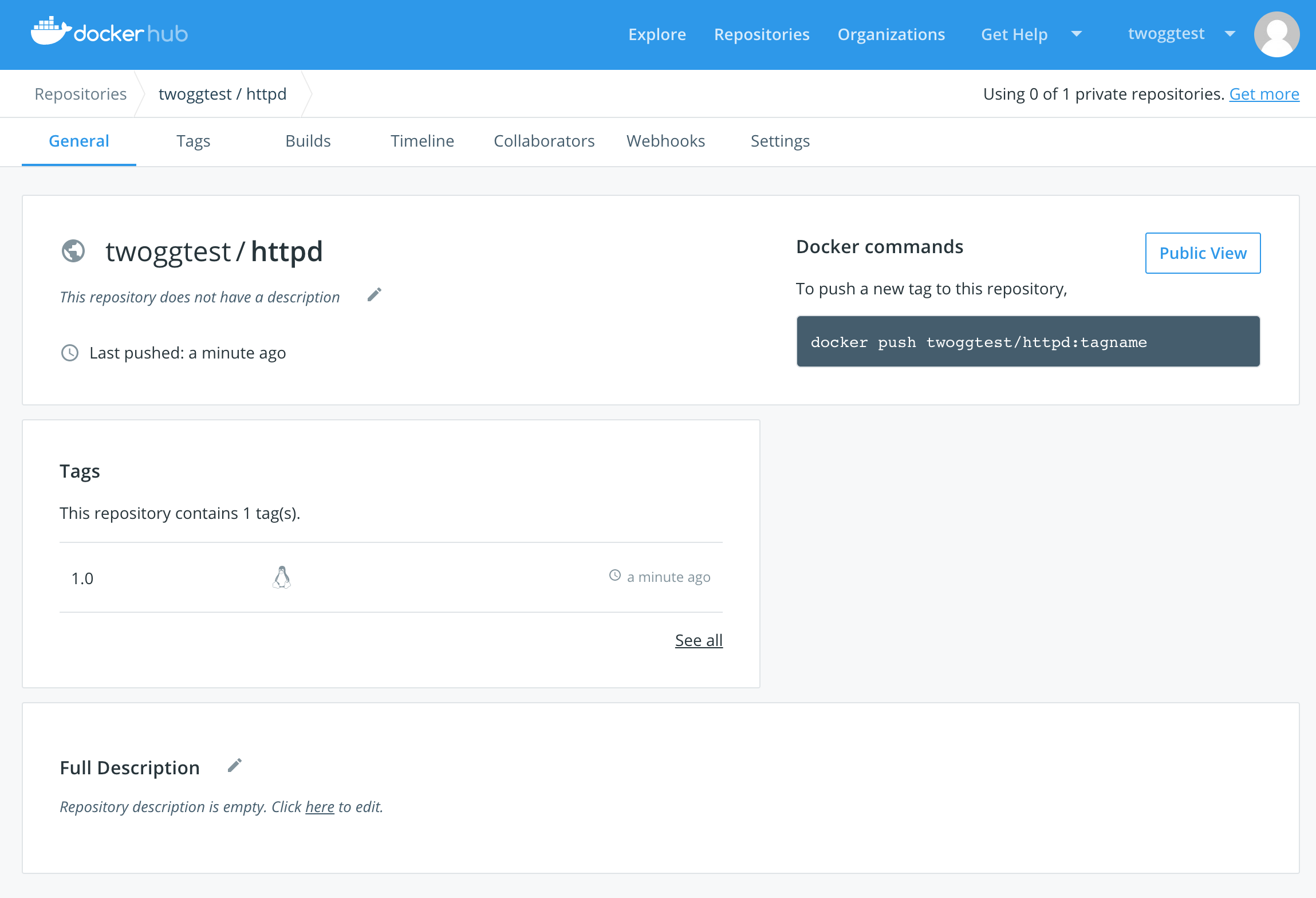Click the user avatar icon
This screenshot has height=898, width=1316.
pyautogui.click(x=1276, y=34)
